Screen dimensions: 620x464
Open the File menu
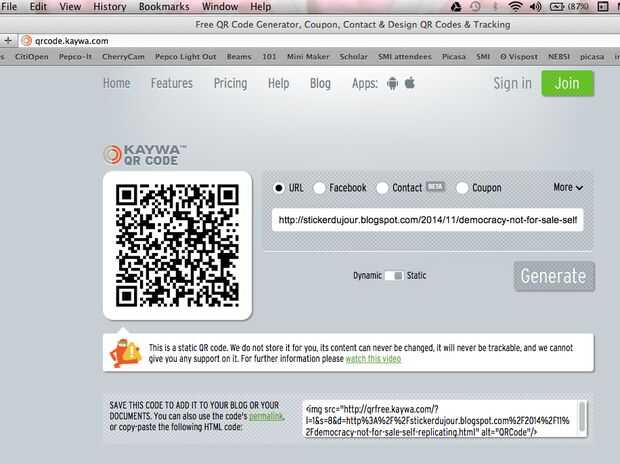pos(9,7)
